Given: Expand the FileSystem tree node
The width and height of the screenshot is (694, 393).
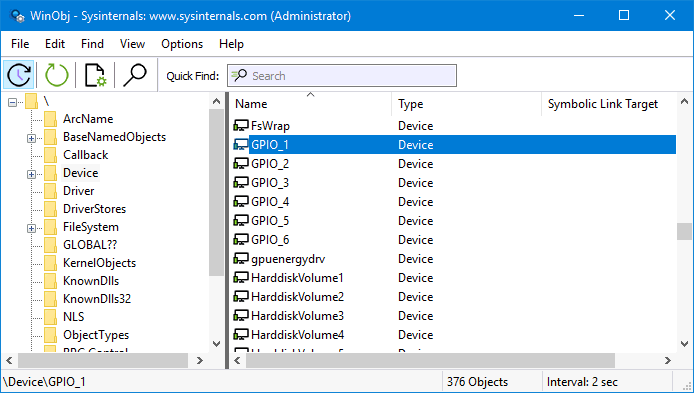Looking at the screenshot, I should click(x=31, y=228).
